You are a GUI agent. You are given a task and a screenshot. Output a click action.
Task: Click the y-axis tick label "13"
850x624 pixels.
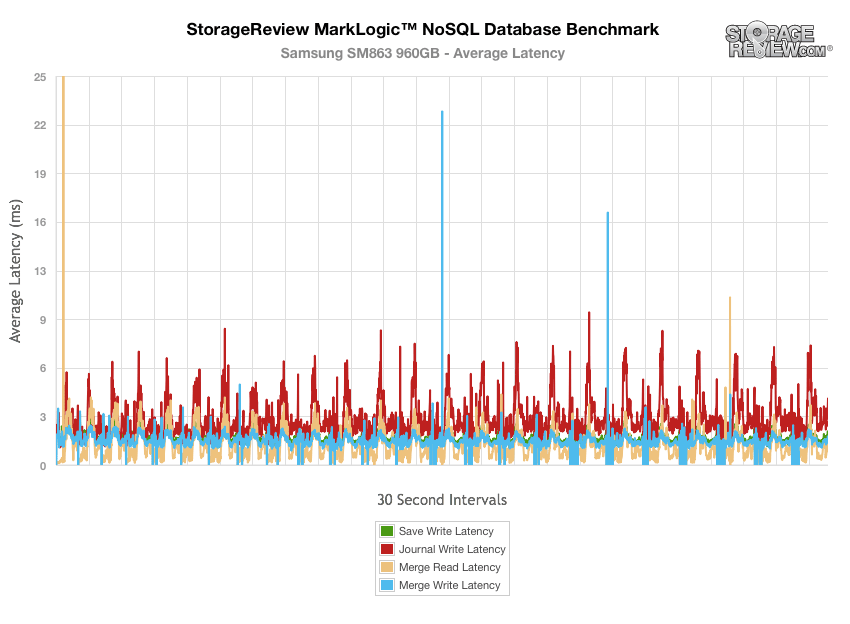tap(40, 271)
